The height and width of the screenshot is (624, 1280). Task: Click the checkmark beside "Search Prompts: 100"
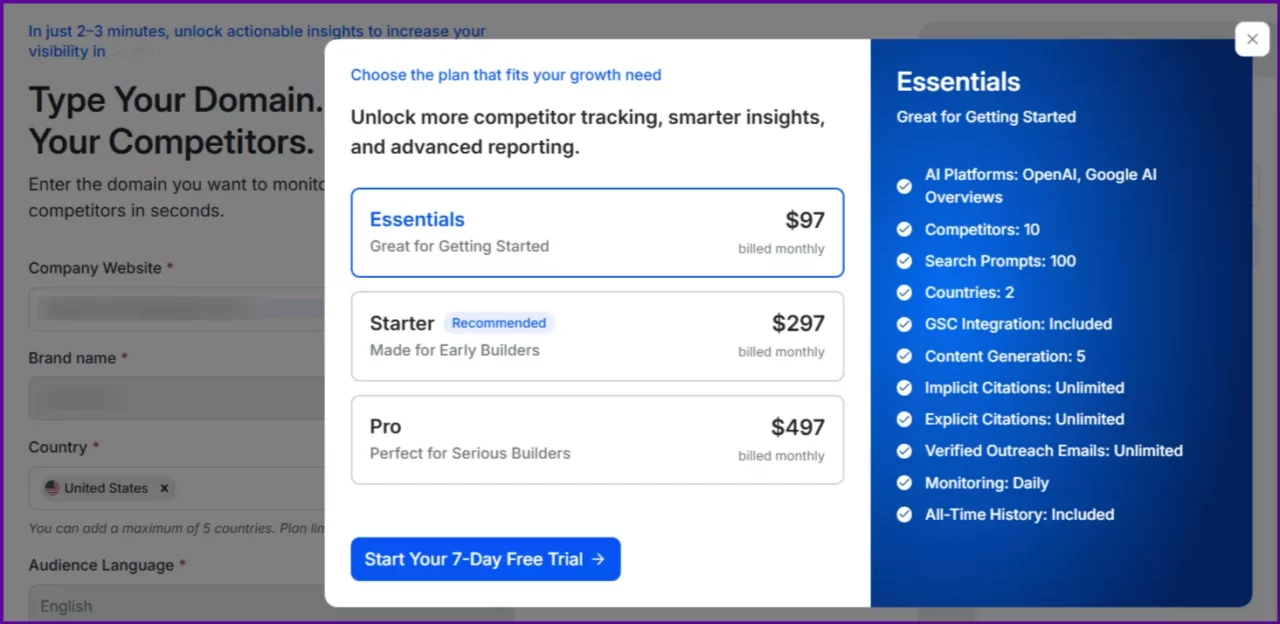coord(903,261)
